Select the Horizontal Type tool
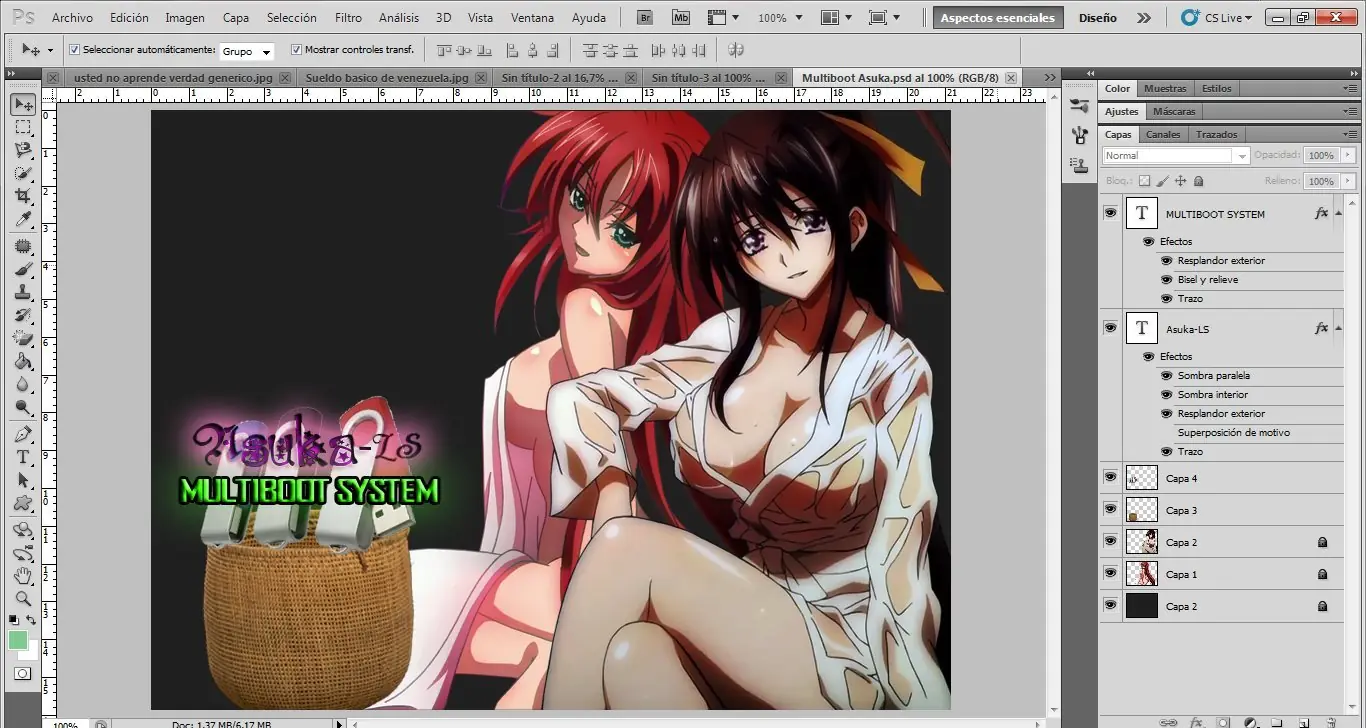The width and height of the screenshot is (1366, 728). tap(23, 457)
